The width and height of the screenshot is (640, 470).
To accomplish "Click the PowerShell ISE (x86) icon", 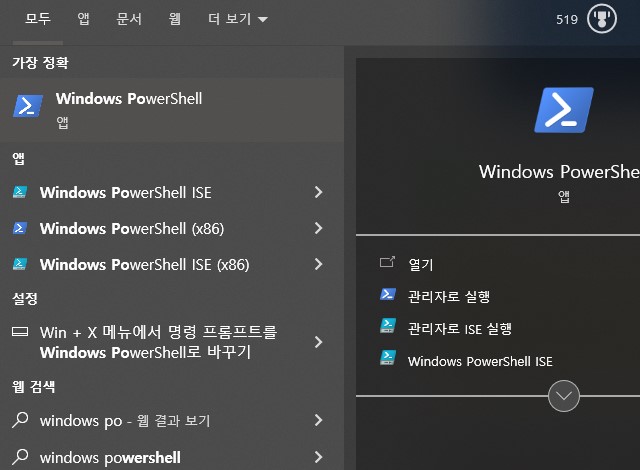I will click(x=20, y=264).
